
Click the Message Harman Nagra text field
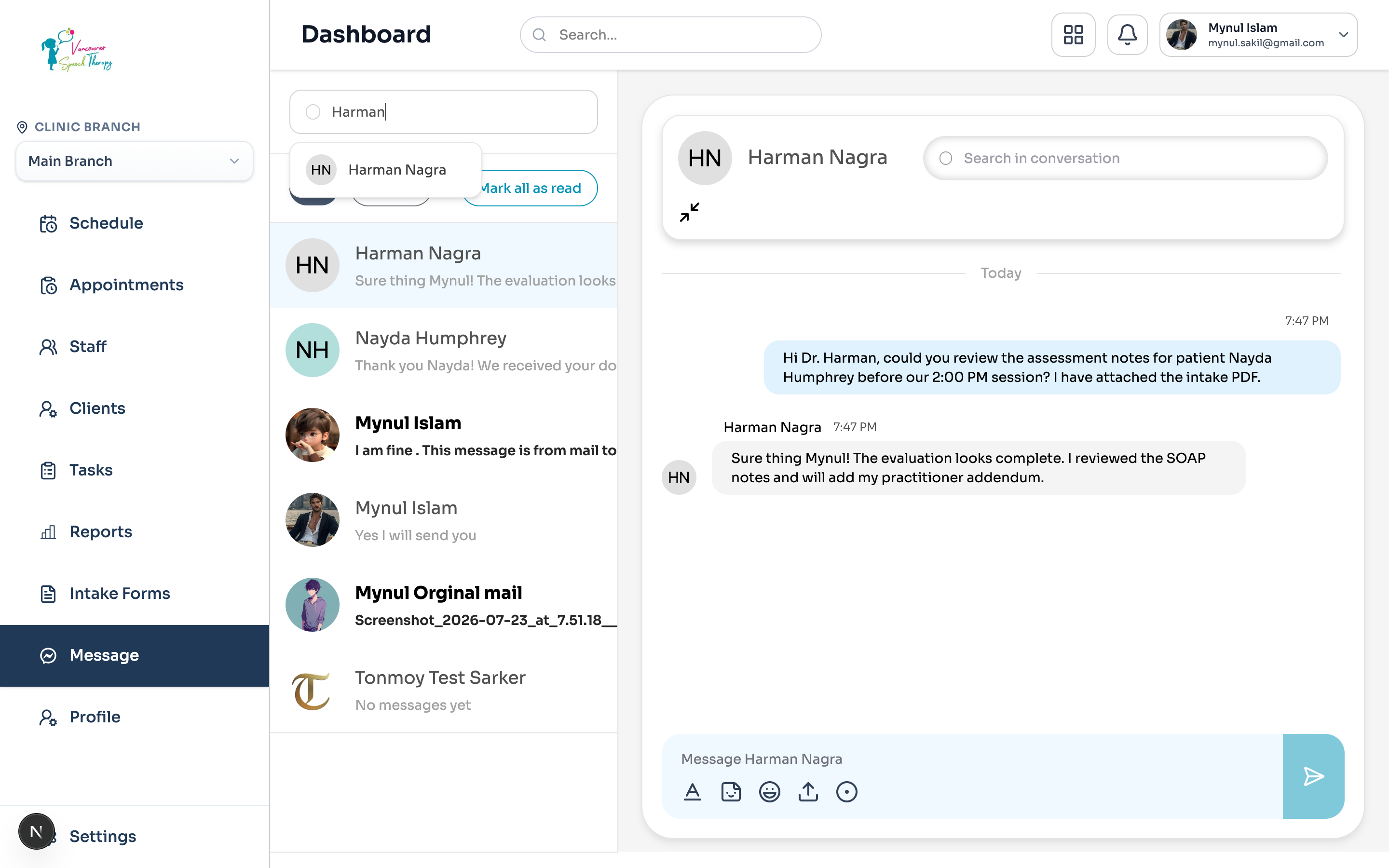972,759
